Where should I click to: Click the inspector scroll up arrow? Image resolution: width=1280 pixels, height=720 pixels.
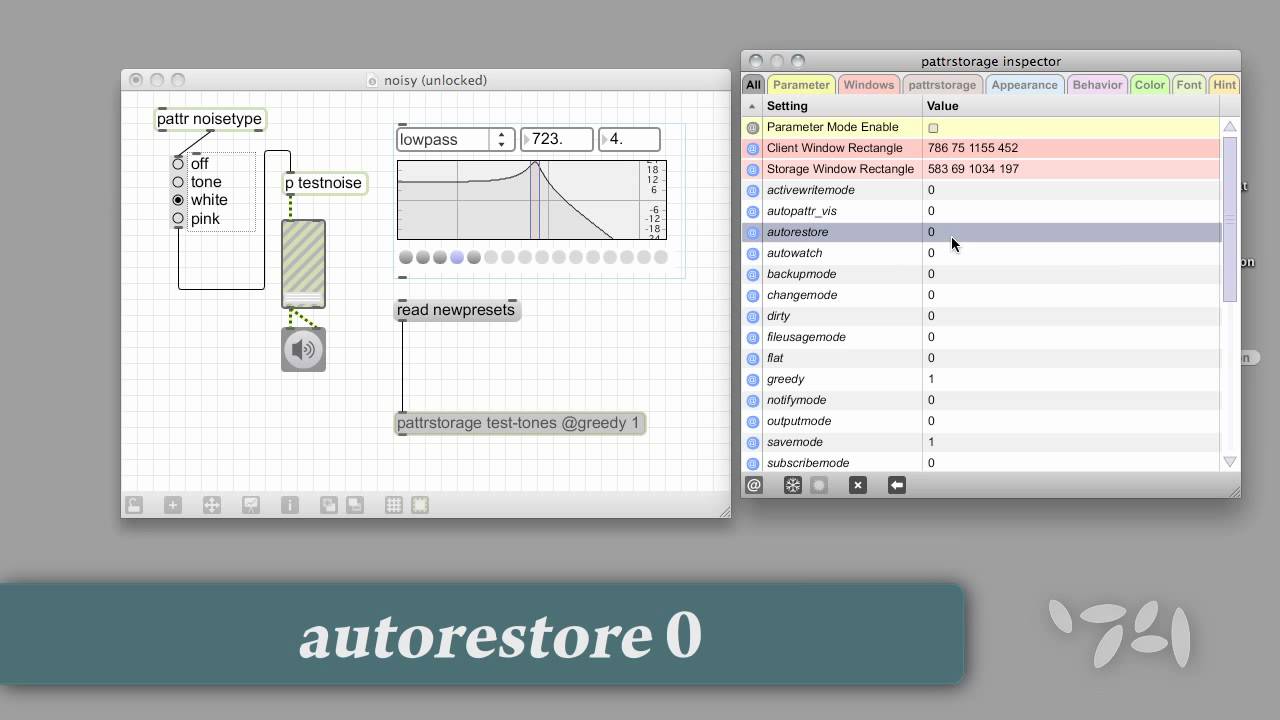click(1230, 127)
